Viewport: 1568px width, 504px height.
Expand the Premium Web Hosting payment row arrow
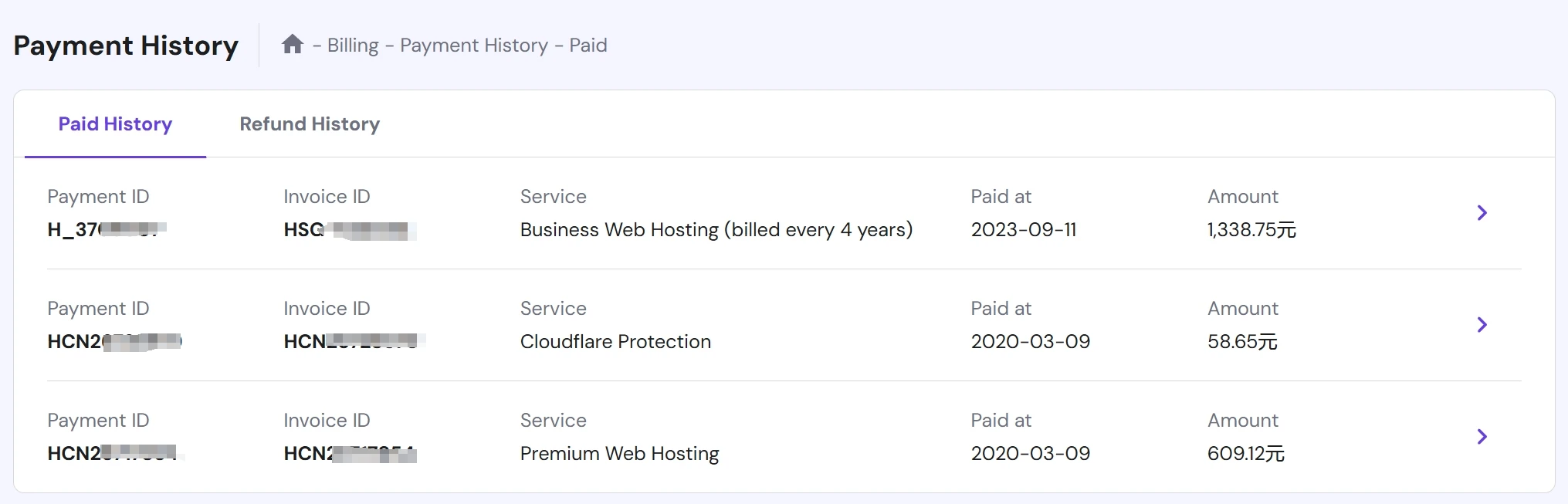(x=1482, y=437)
